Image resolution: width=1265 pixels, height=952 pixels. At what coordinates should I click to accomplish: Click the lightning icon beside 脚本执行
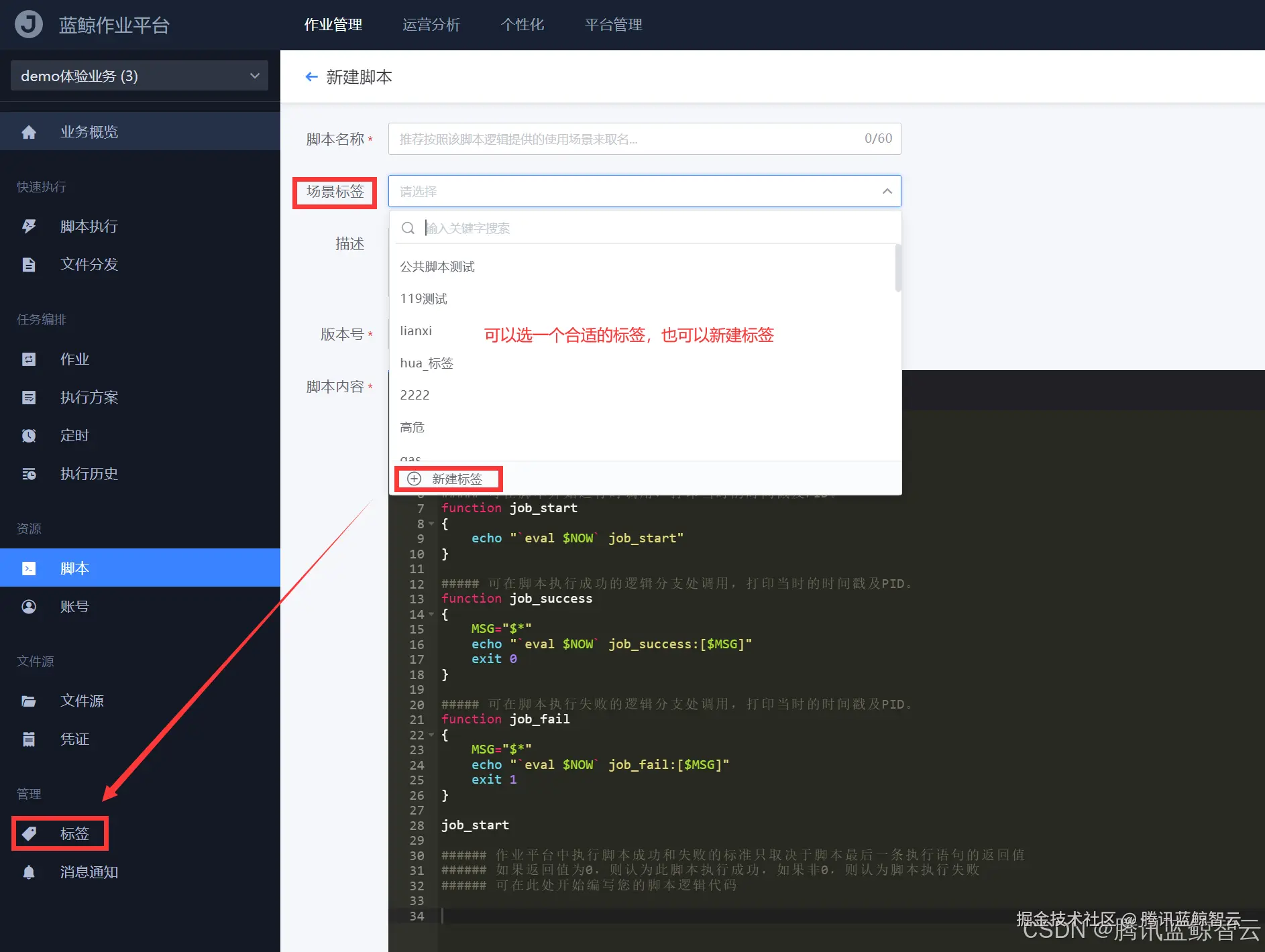coord(29,227)
